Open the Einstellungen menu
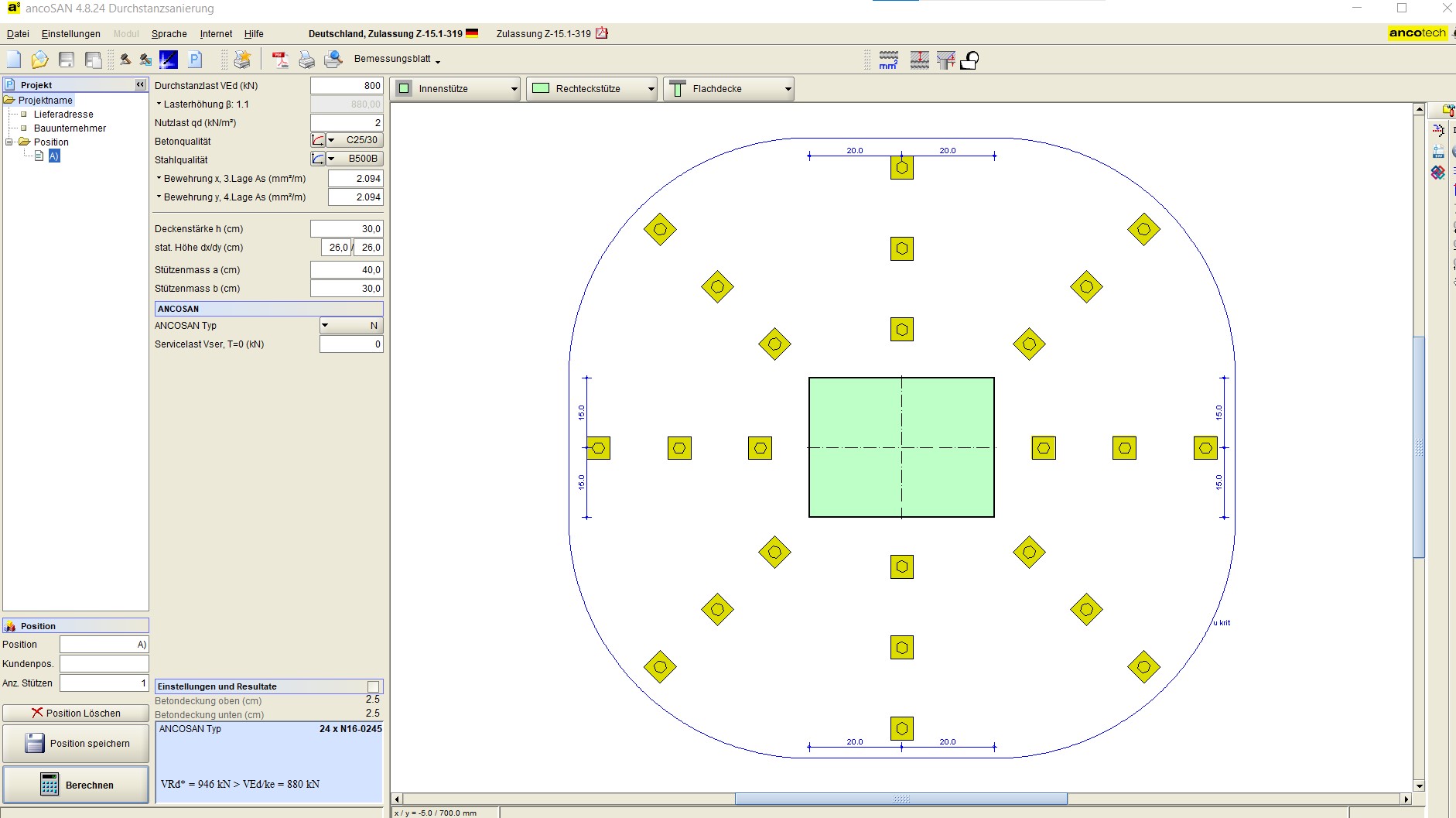 tap(70, 34)
